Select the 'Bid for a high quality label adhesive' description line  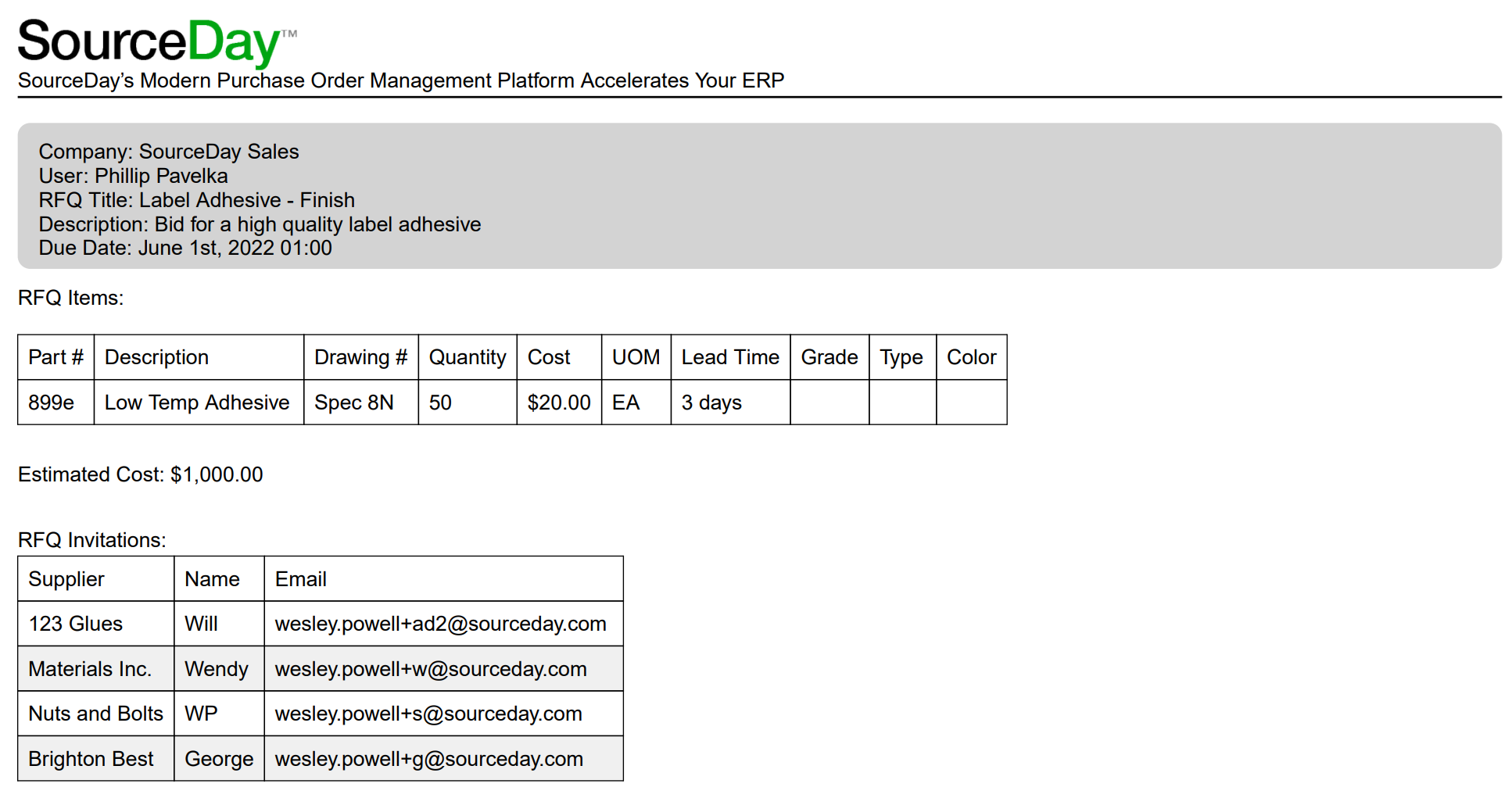click(260, 224)
